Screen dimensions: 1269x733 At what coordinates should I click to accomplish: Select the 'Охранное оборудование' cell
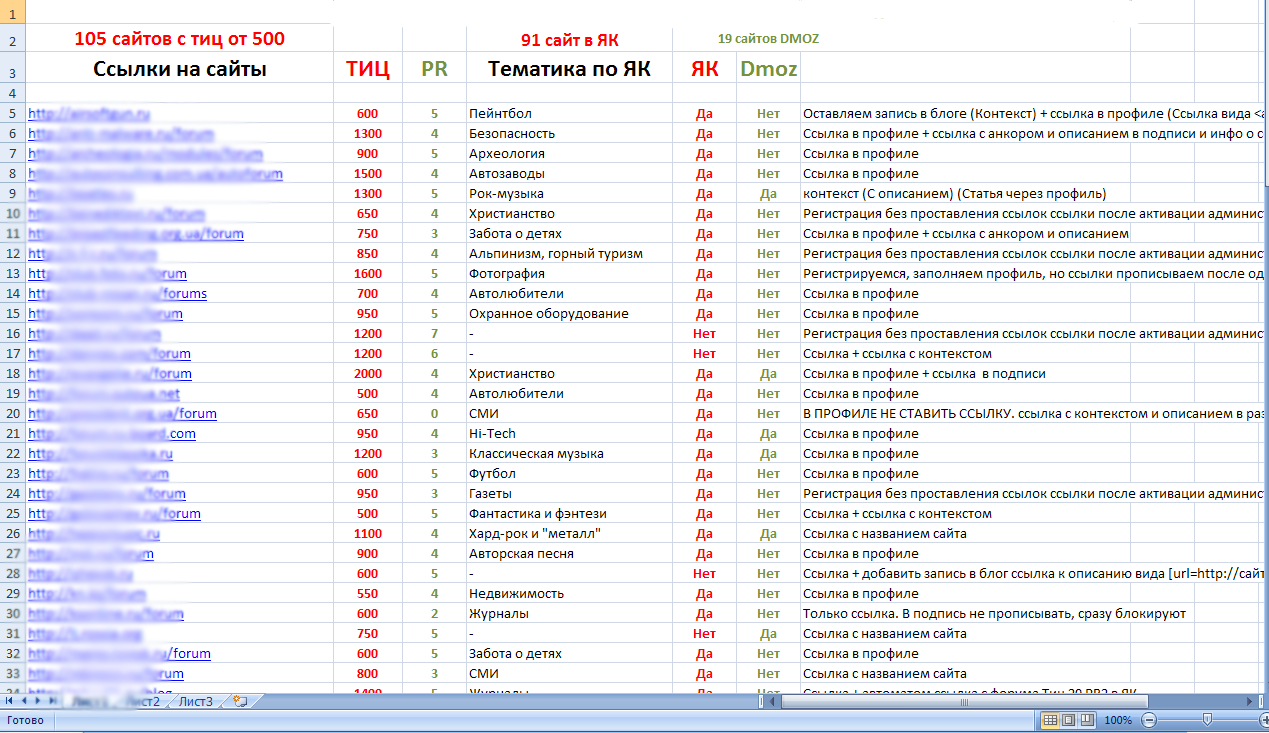[x=569, y=313]
